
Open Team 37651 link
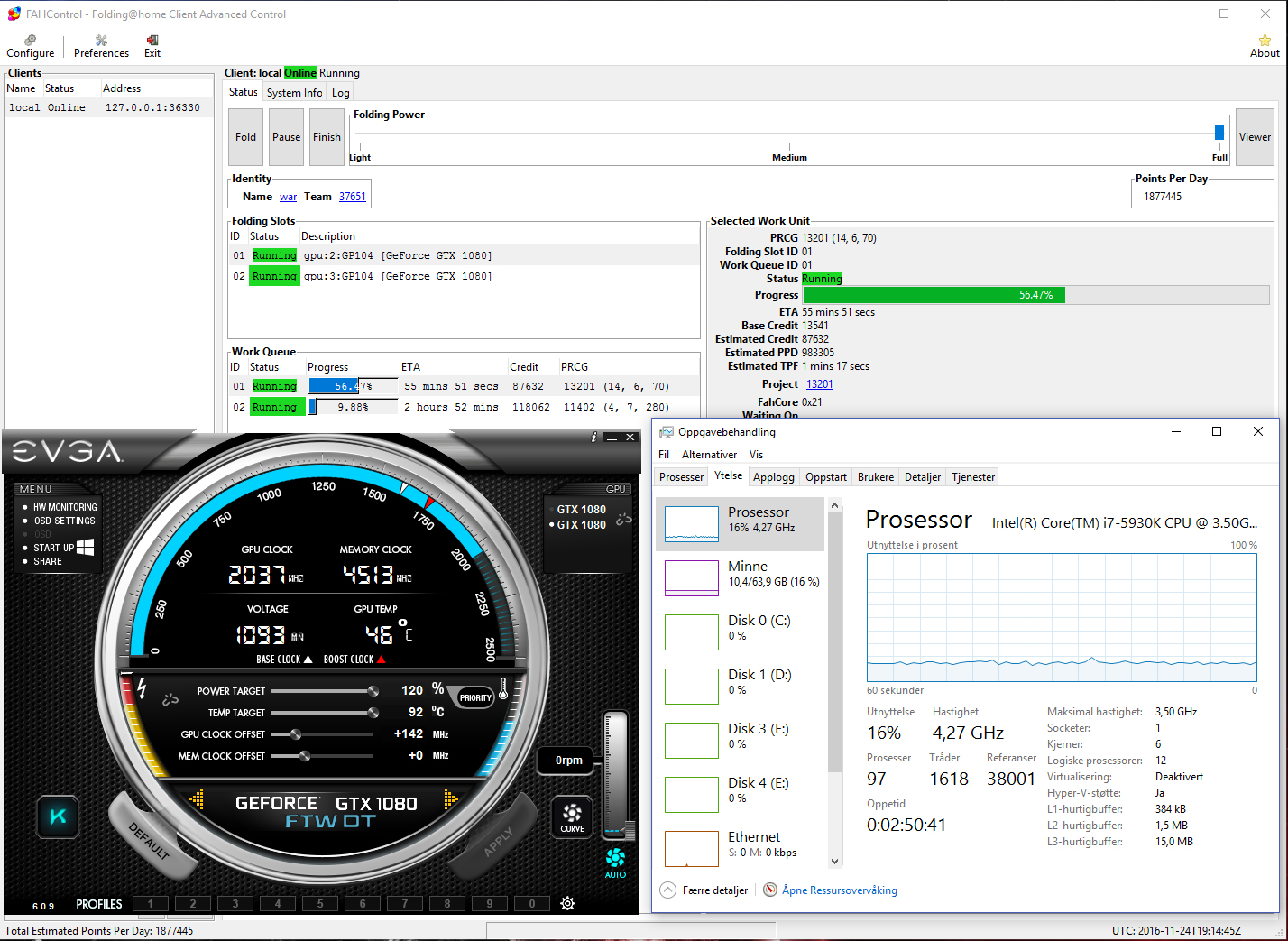353,197
